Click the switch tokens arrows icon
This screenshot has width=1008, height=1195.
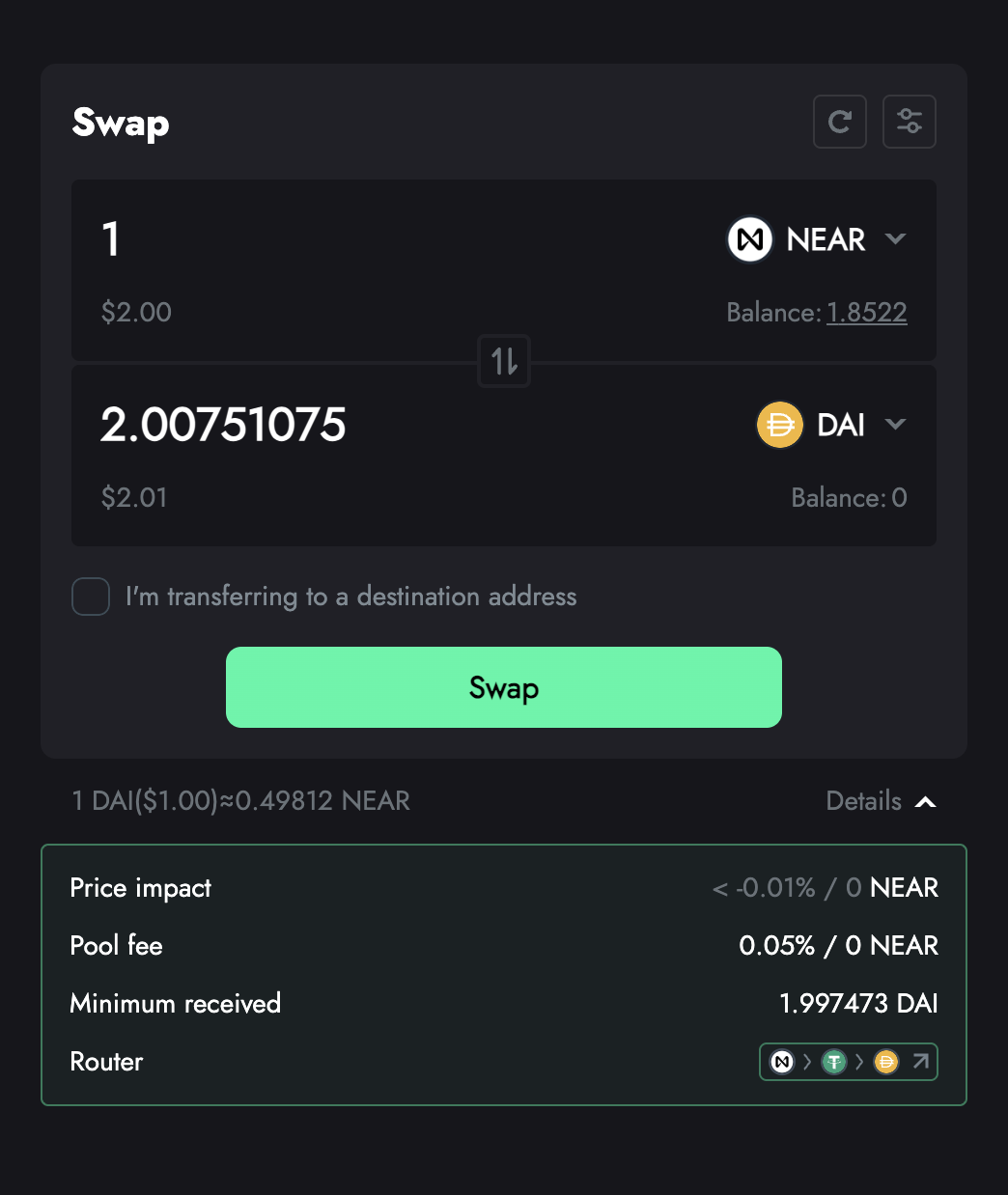click(504, 361)
